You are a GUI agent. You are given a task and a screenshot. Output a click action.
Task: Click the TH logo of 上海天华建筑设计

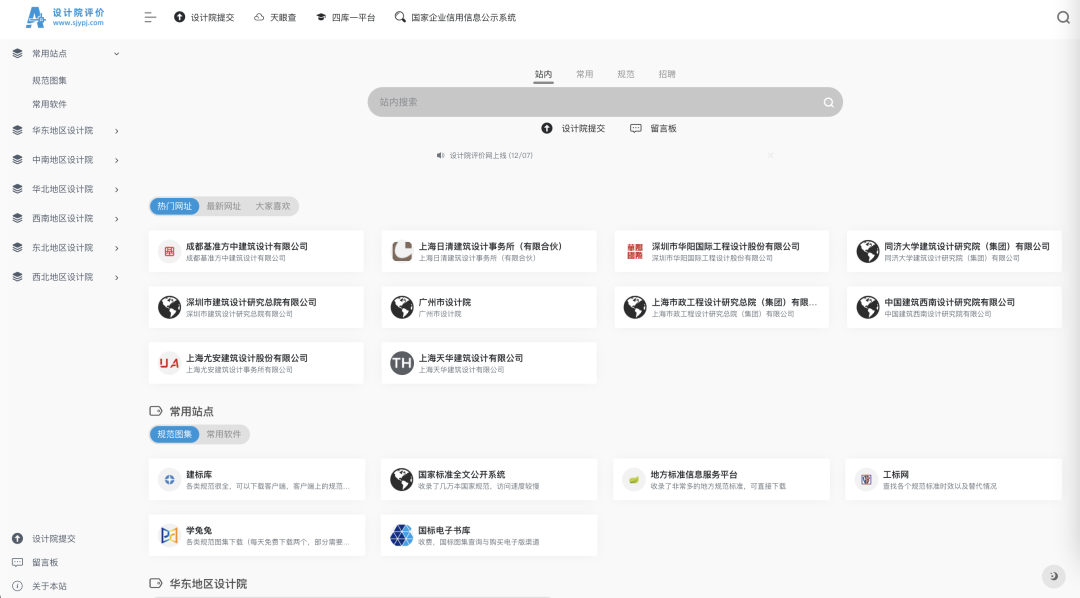pos(402,363)
